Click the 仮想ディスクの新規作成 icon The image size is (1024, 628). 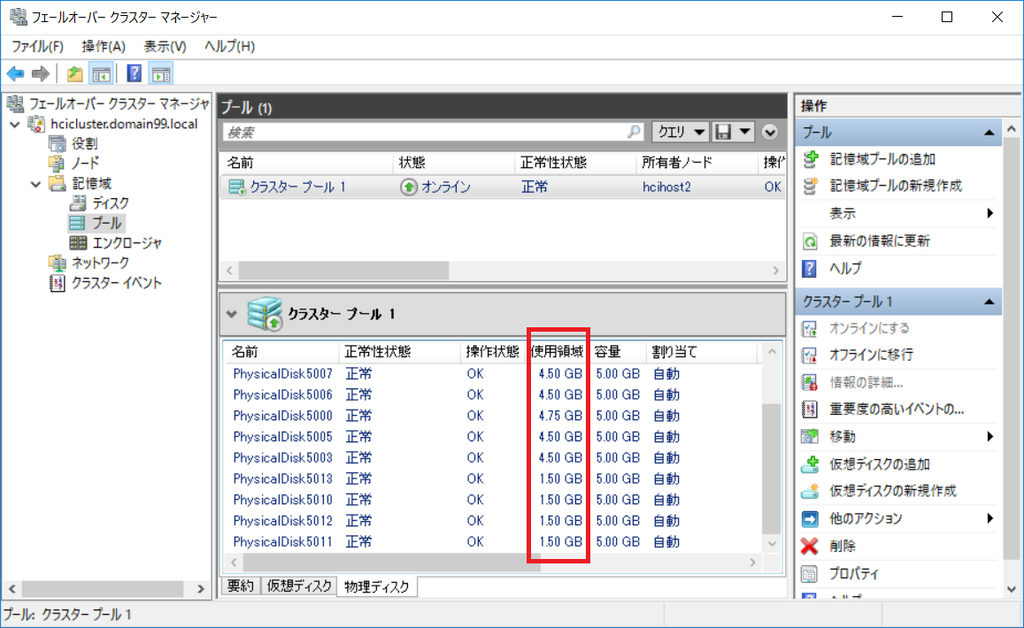tap(810, 491)
